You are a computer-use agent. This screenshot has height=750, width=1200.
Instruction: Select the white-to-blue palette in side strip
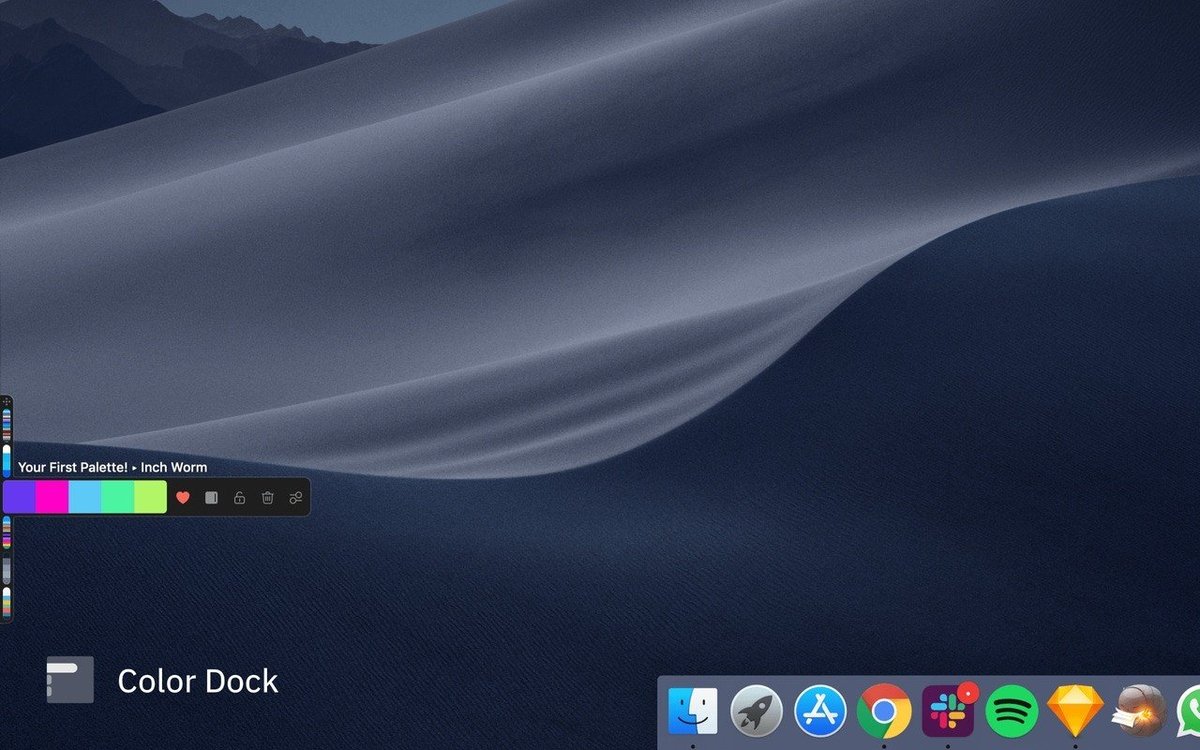tap(6, 460)
